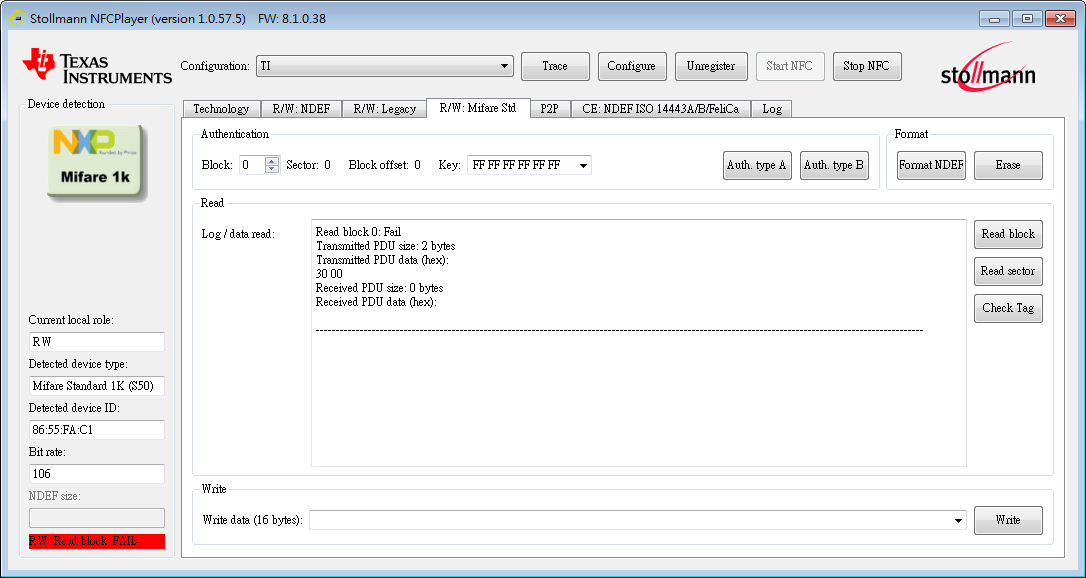The width and height of the screenshot is (1086, 578).
Task: Click 'Read block 0: Fail' log line
Action: 359,232
